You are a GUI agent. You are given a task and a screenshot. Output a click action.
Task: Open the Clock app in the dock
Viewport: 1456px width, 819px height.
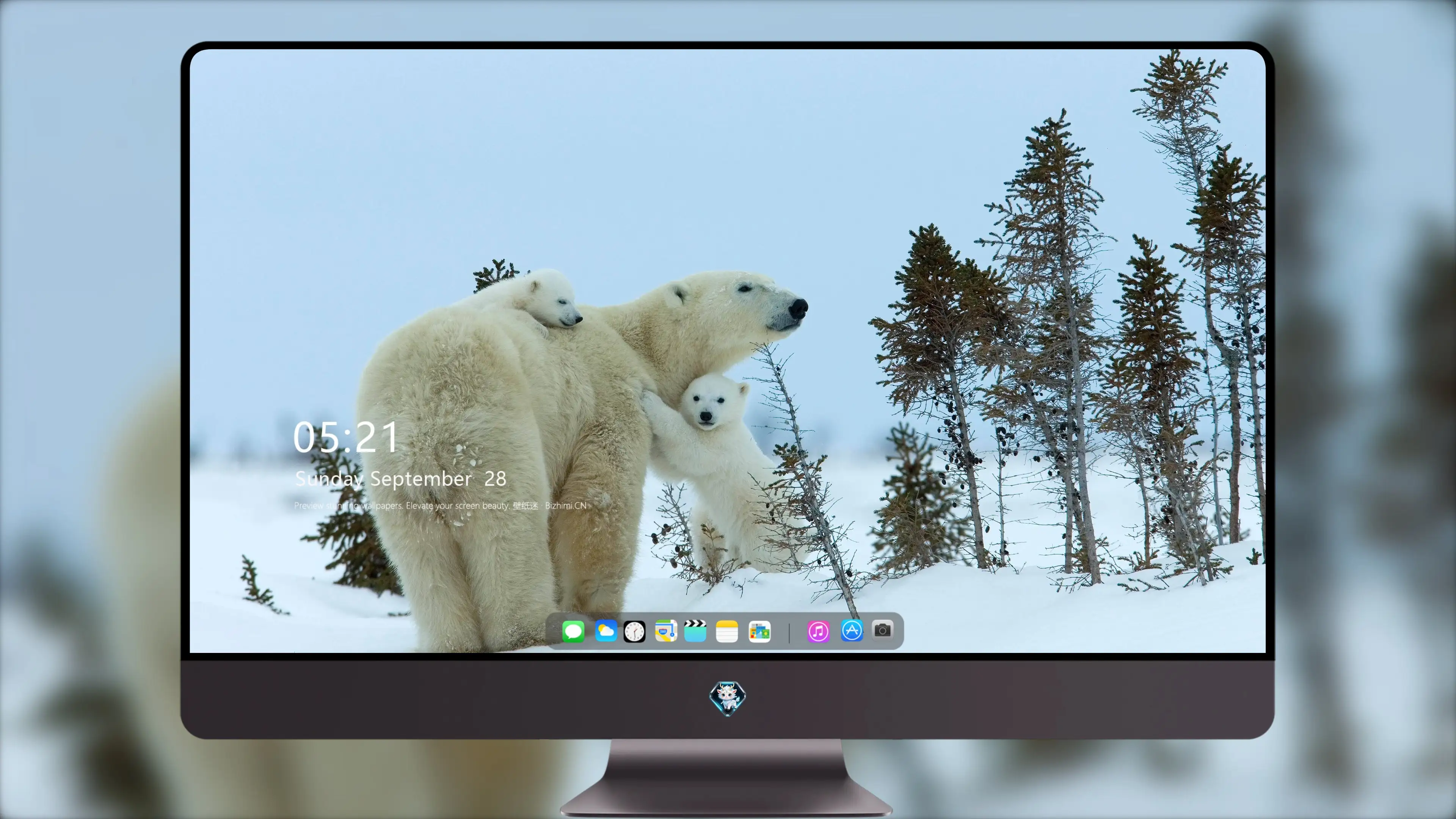click(x=634, y=631)
